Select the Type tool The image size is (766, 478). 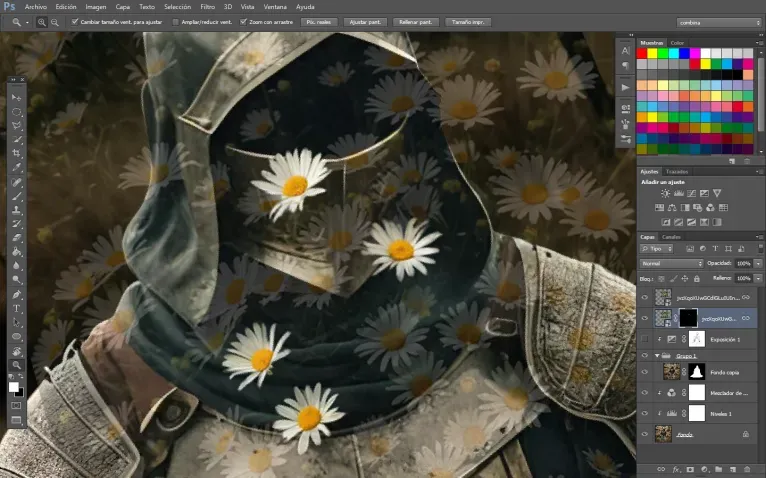point(16,308)
